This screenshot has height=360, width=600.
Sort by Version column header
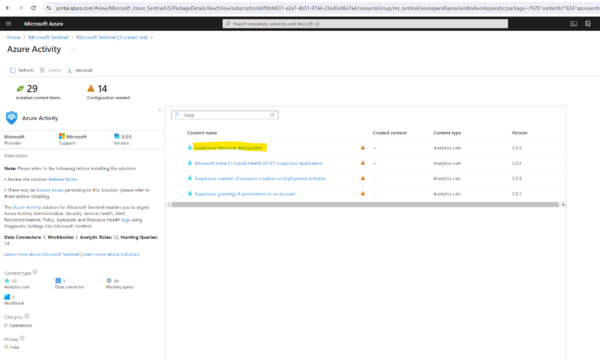click(519, 133)
